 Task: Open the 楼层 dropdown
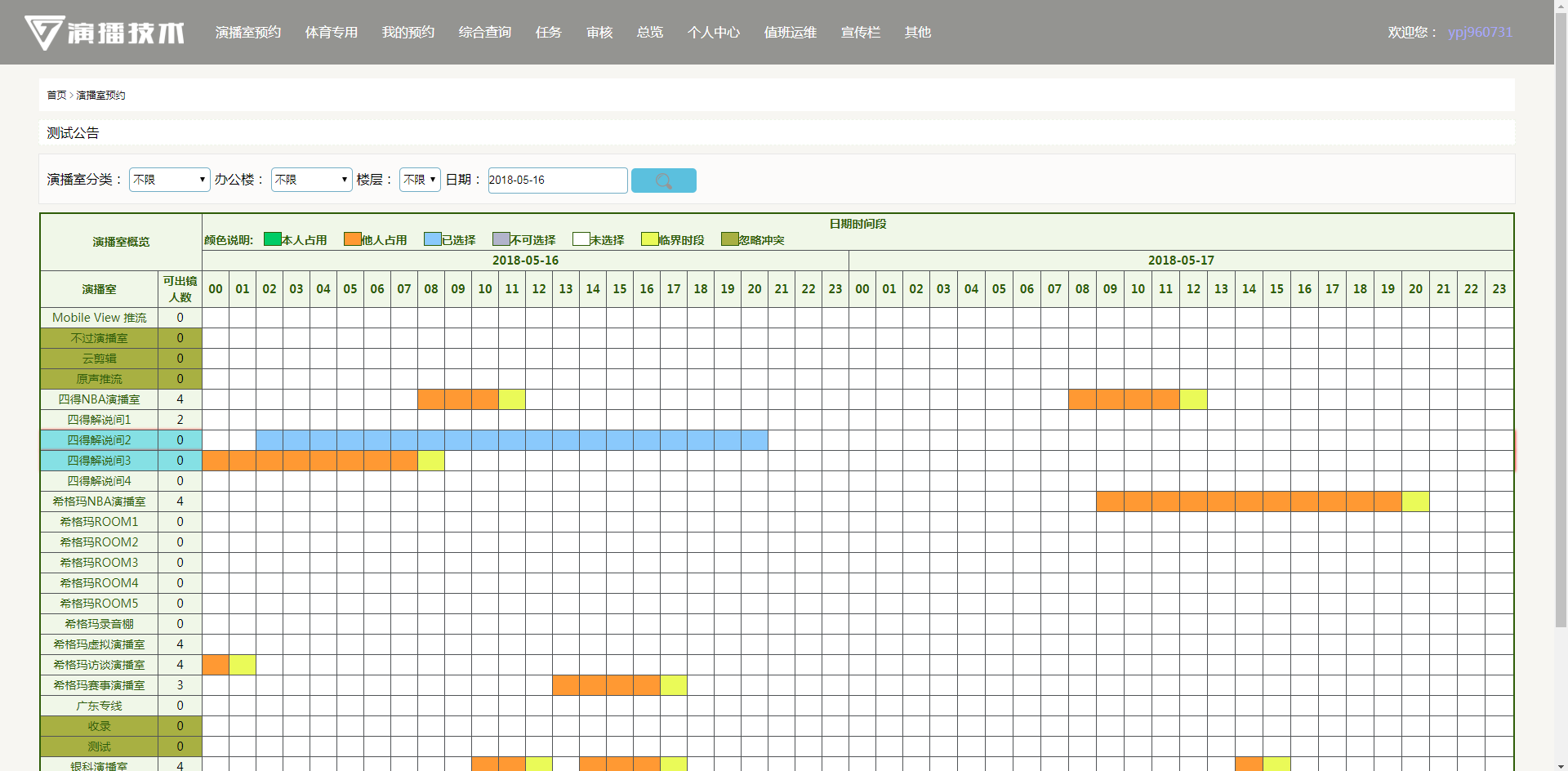pyautogui.click(x=420, y=180)
